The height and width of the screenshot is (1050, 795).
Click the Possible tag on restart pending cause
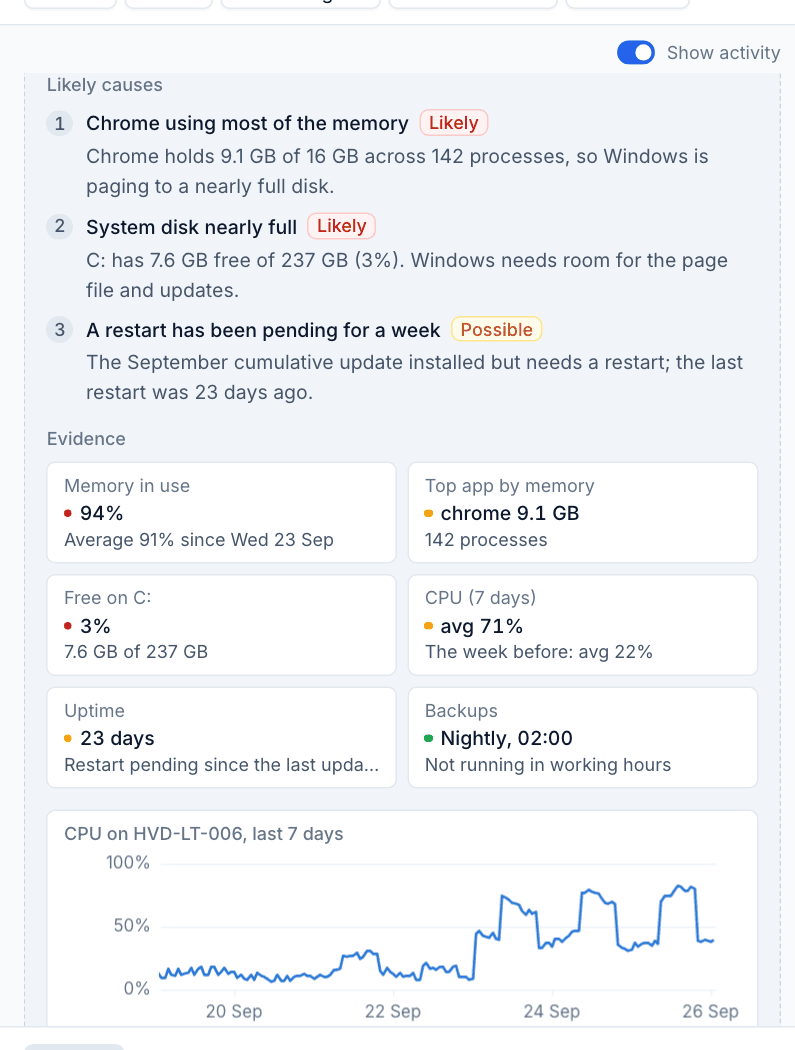coord(496,329)
